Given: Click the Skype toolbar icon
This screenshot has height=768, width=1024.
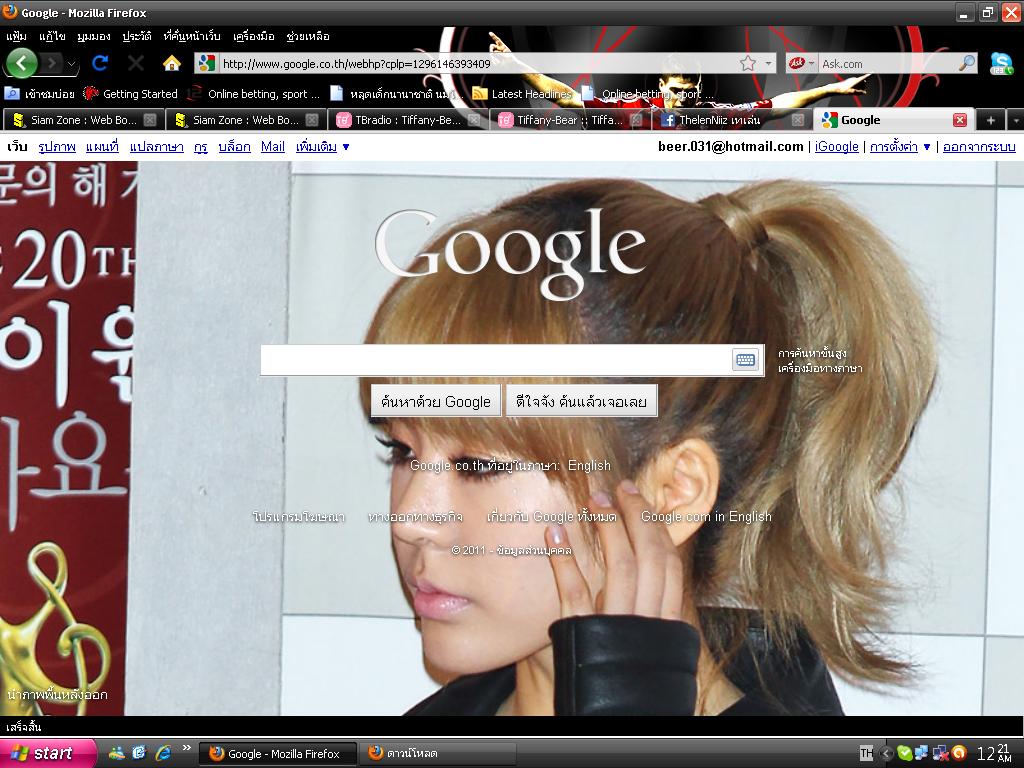Looking at the screenshot, I should click(x=1001, y=63).
